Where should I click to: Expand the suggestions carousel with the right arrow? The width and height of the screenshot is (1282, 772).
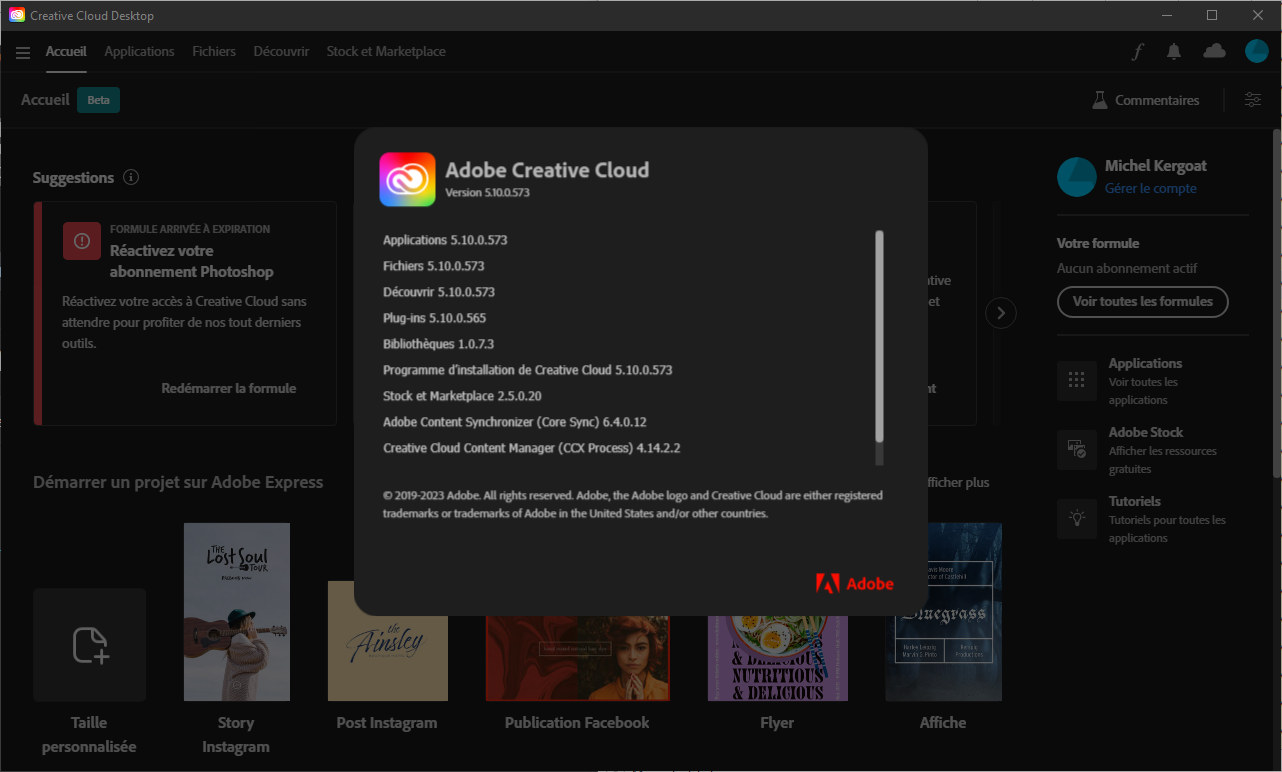[1000, 312]
